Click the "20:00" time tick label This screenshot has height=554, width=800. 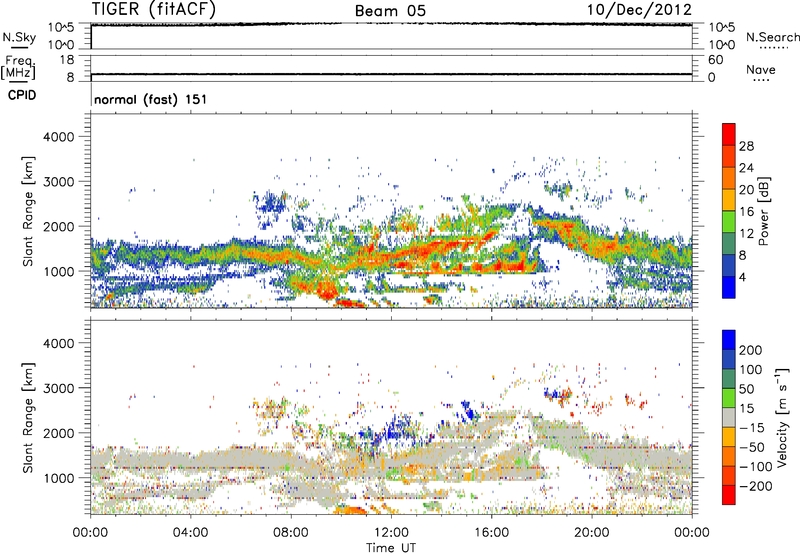[591, 533]
